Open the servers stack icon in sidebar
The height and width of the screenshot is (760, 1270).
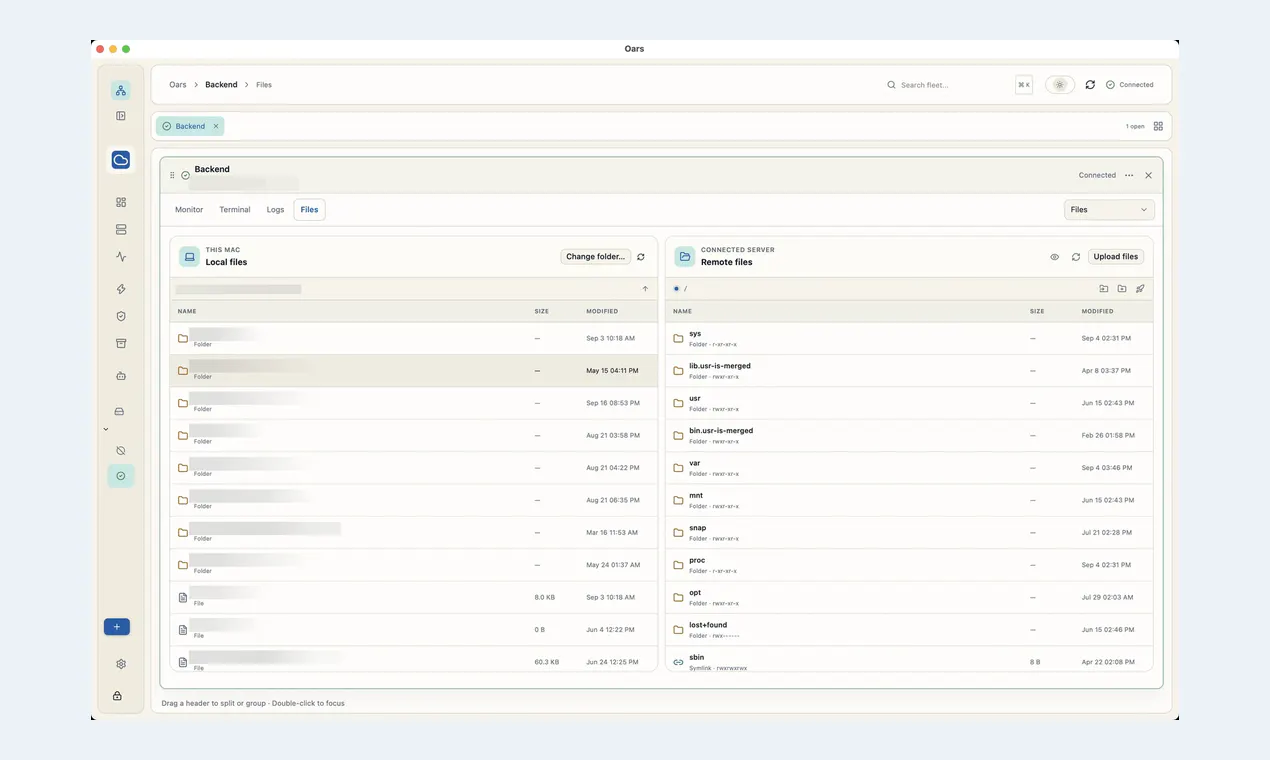[121, 229]
